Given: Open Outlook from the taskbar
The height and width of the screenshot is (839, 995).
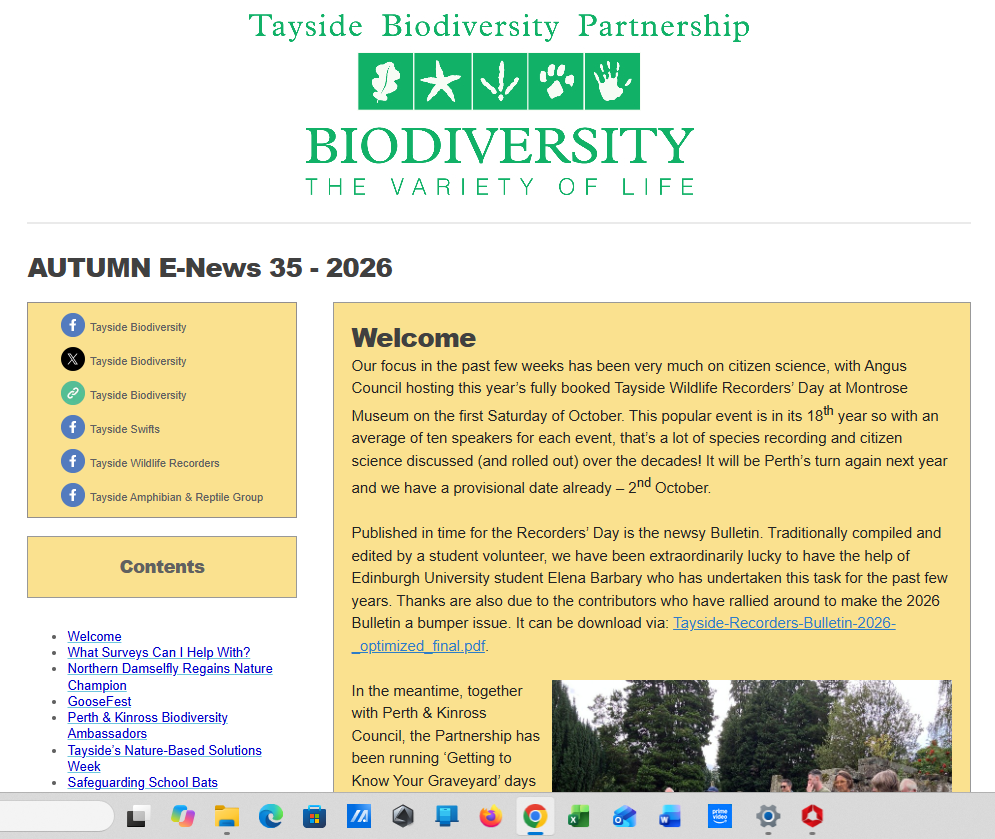Looking at the screenshot, I should [624, 817].
